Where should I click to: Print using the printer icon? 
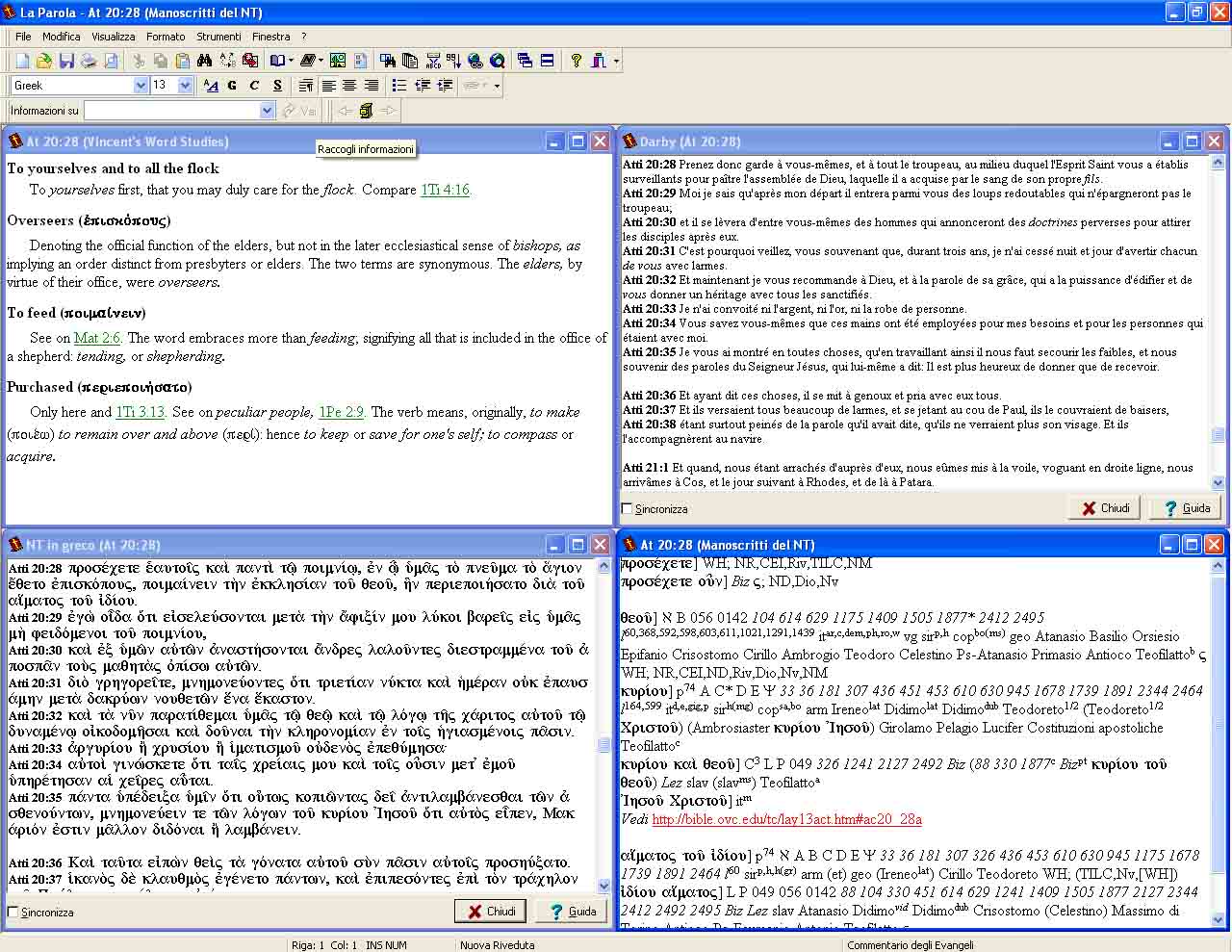pos(89,61)
